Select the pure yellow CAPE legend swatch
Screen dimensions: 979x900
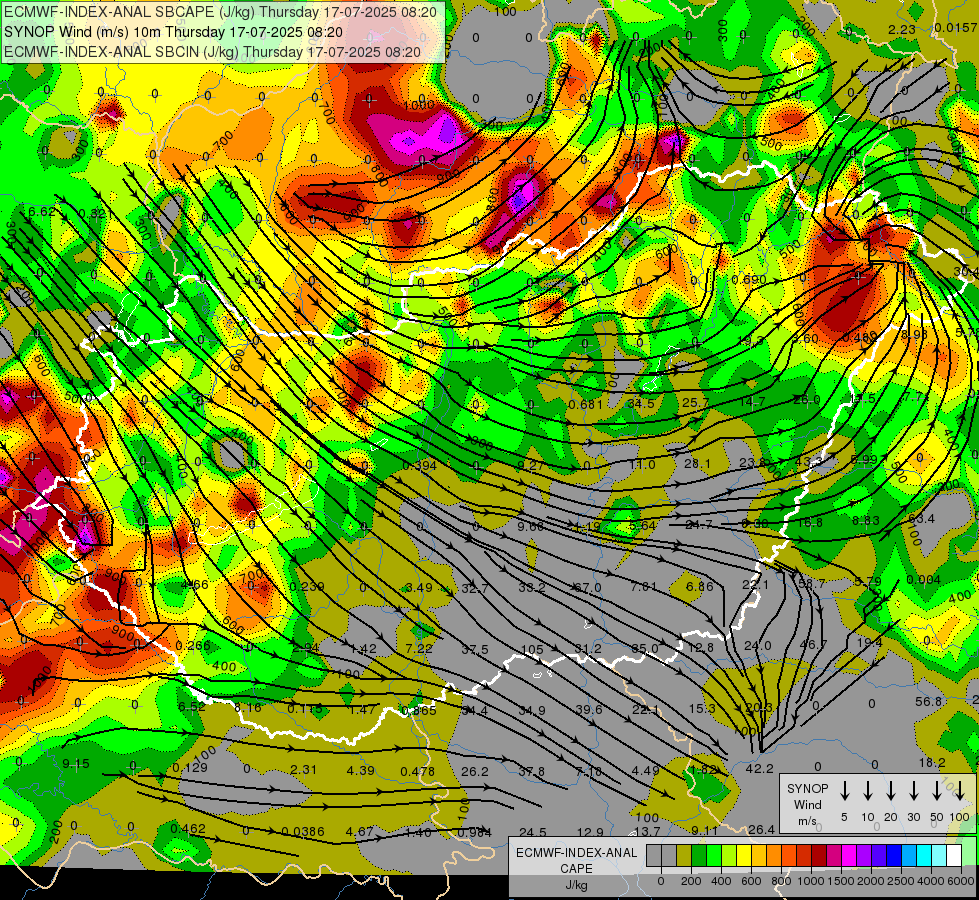744,855
